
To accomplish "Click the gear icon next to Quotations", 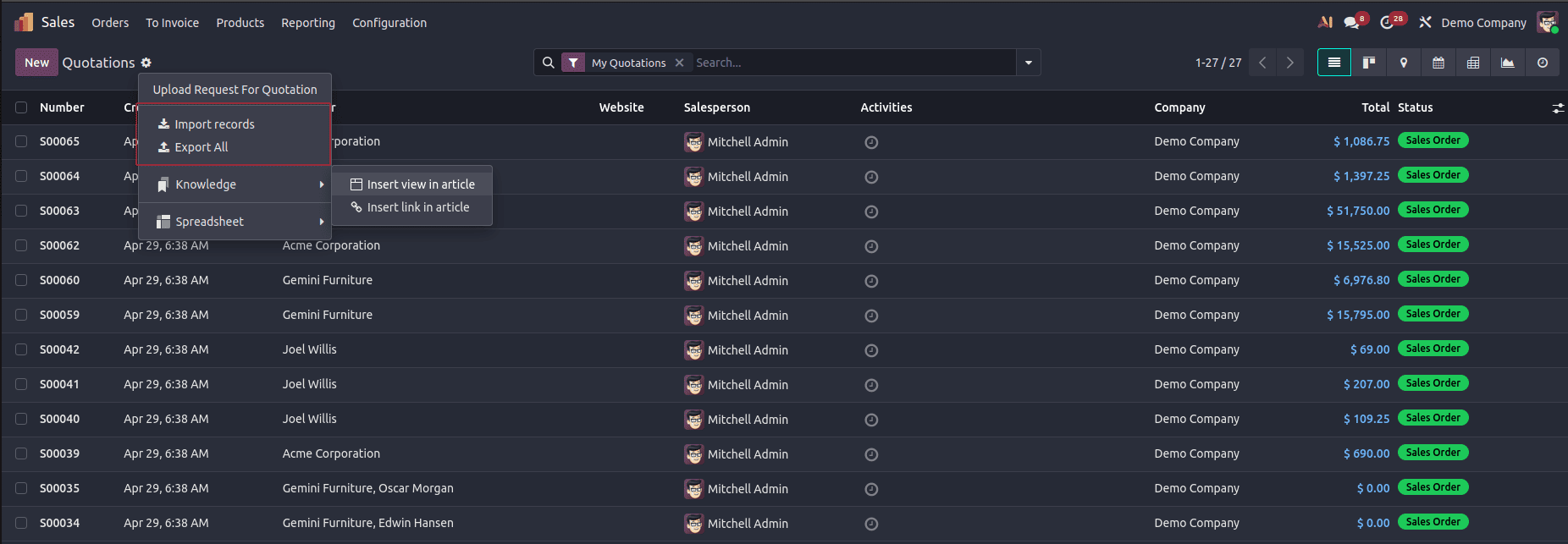I will coord(146,63).
